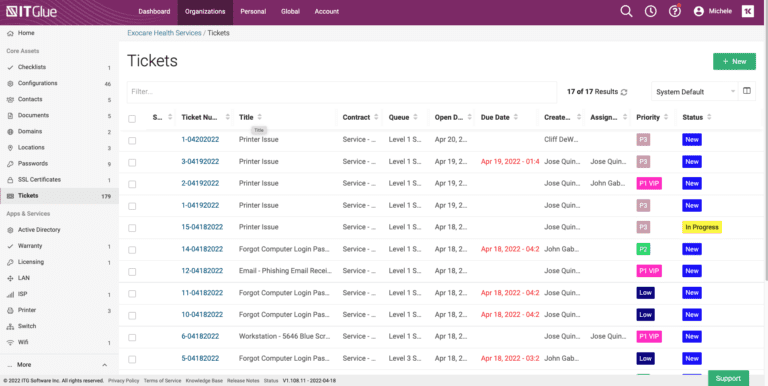The image size is (768, 386).
Task: Click P1 VIP badge on ticket 2-04192022
Action: (x=649, y=184)
